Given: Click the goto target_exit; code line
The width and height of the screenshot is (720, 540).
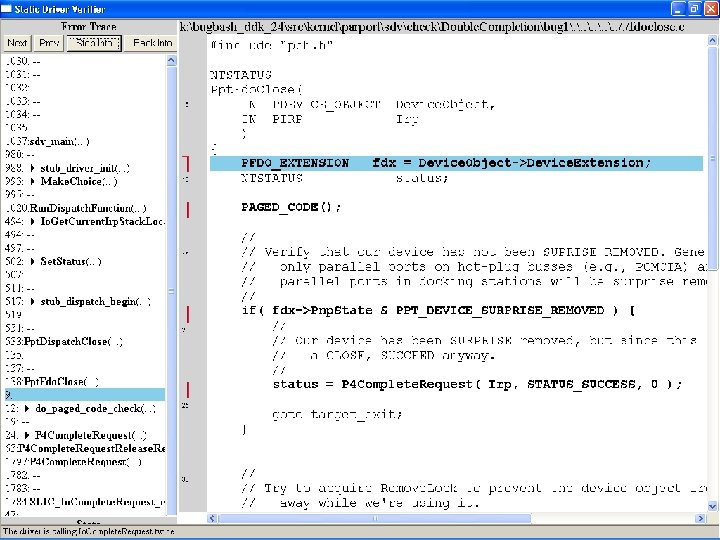Looking at the screenshot, I should [x=338, y=415].
